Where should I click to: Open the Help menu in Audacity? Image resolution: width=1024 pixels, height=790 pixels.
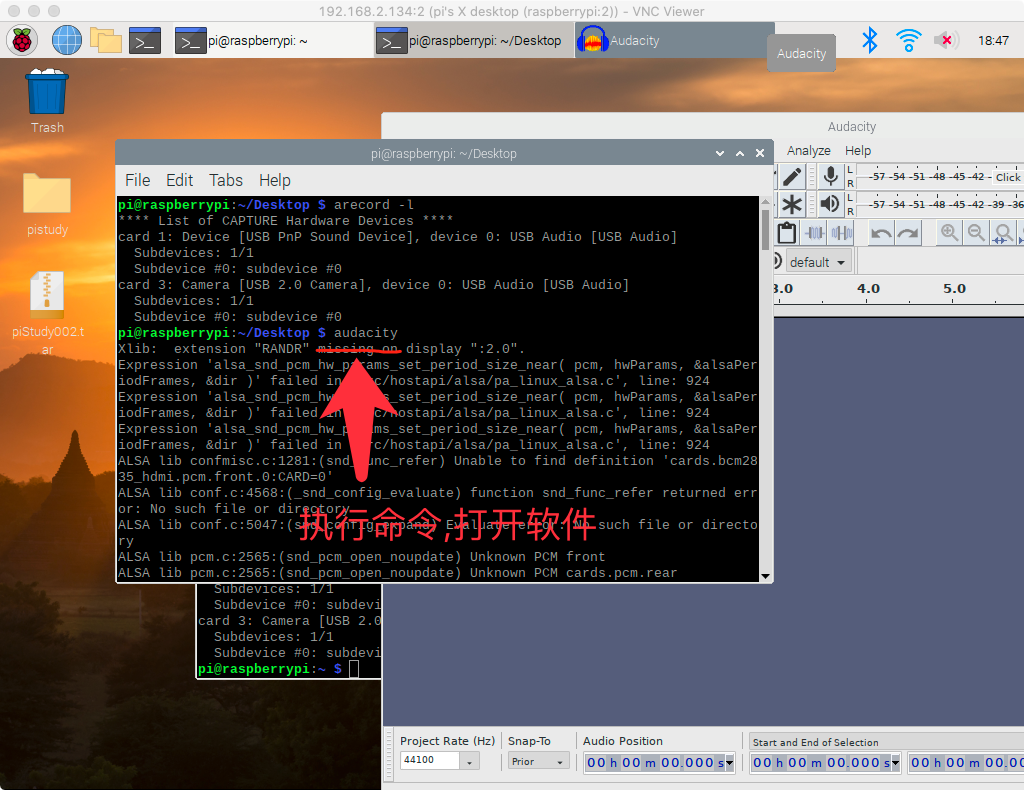(857, 151)
